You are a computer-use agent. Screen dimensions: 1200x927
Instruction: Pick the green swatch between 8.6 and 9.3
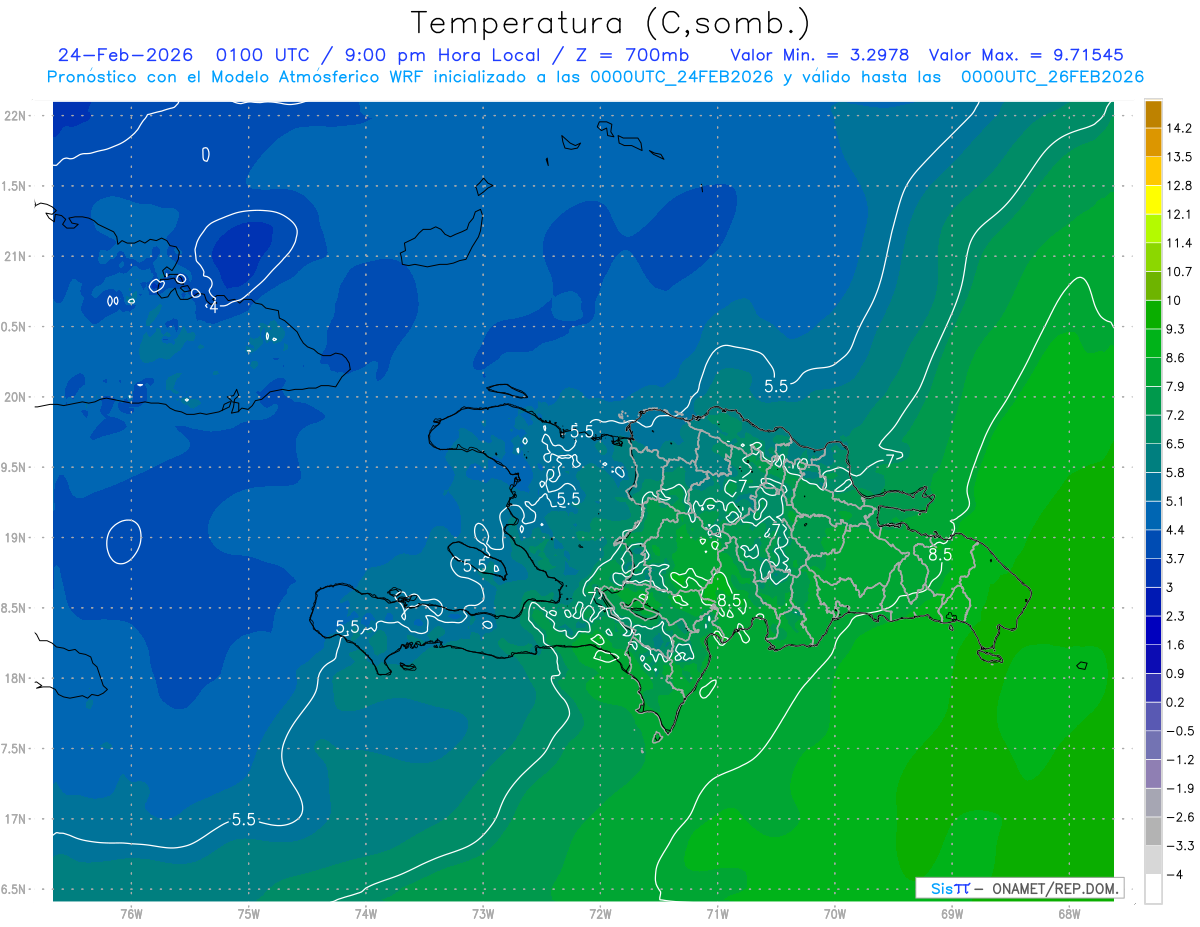1153,343
